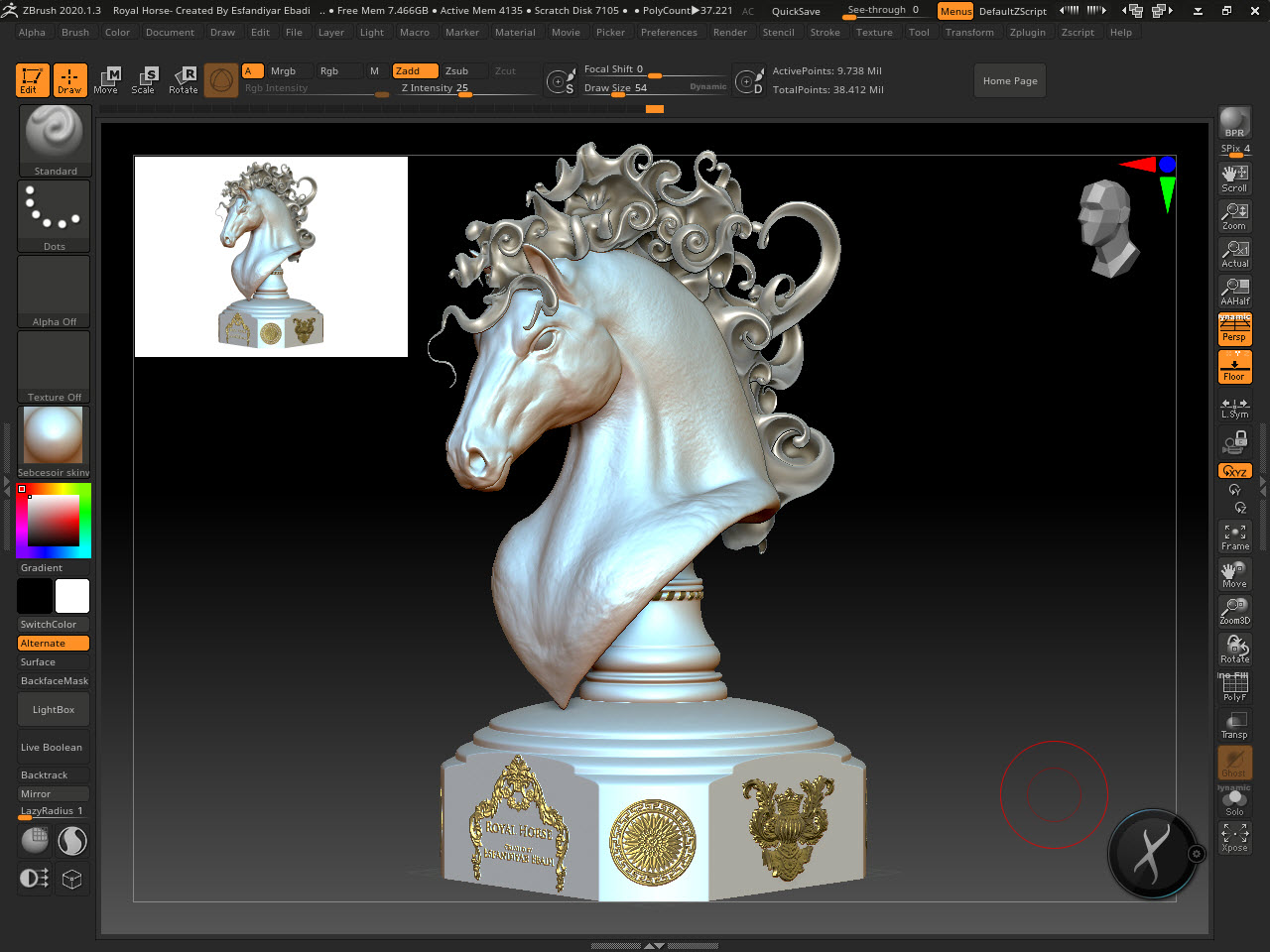Enable Zsub sculpting mode
The width and height of the screenshot is (1270, 952).
457,71
